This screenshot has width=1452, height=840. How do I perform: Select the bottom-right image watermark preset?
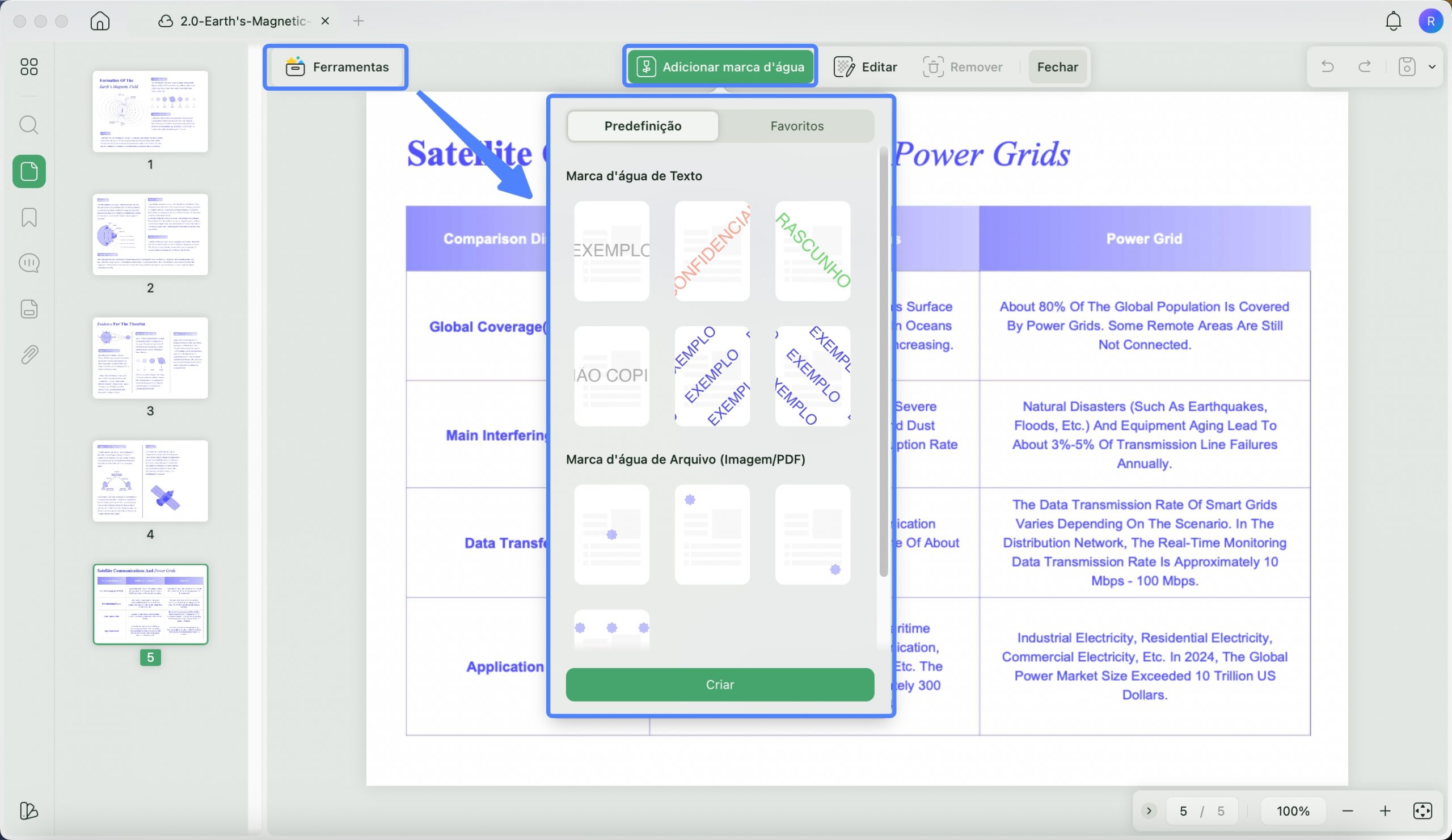(x=812, y=535)
